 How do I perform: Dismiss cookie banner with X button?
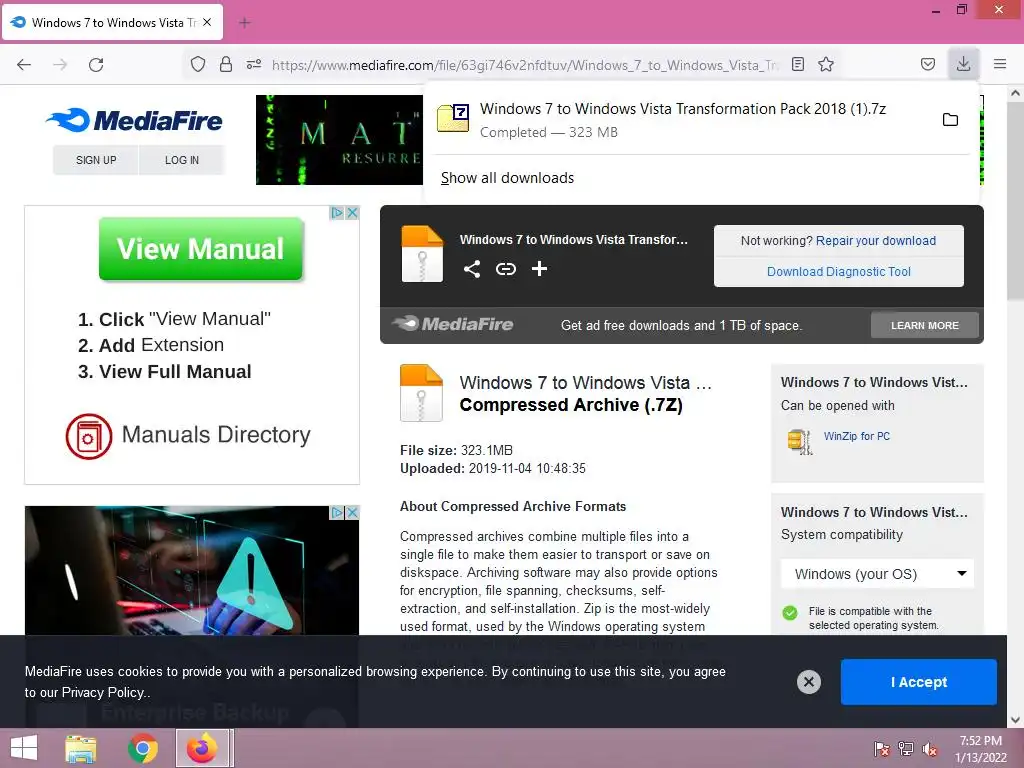click(x=808, y=682)
